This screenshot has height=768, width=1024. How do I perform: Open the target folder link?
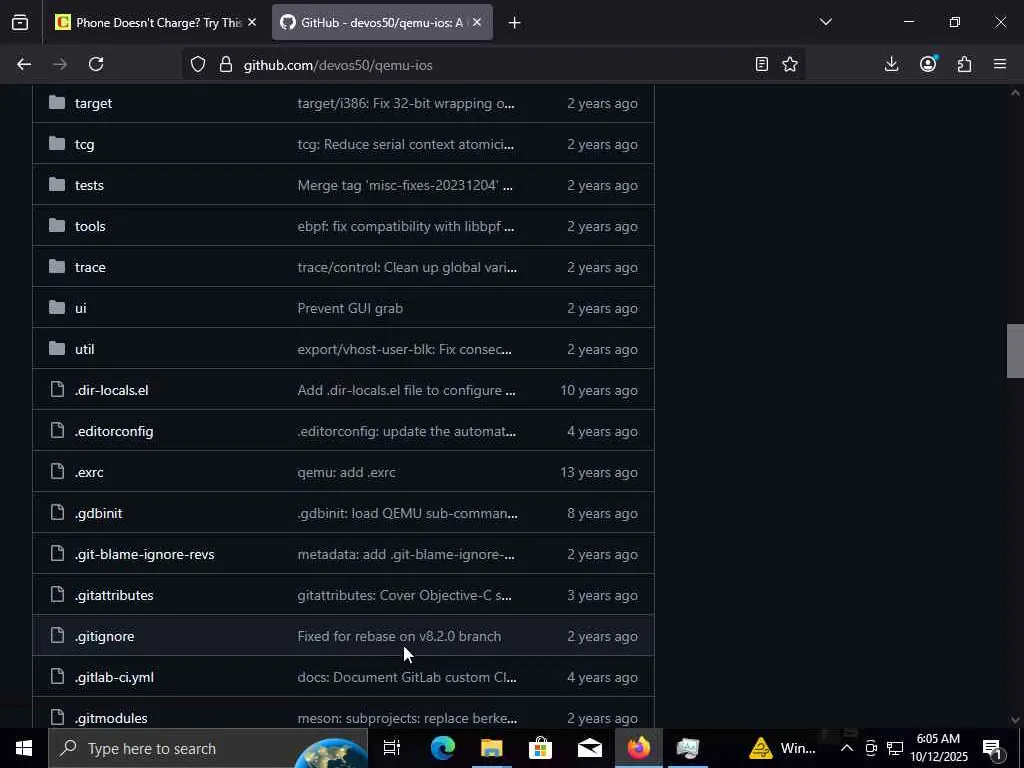coord(93,103)
